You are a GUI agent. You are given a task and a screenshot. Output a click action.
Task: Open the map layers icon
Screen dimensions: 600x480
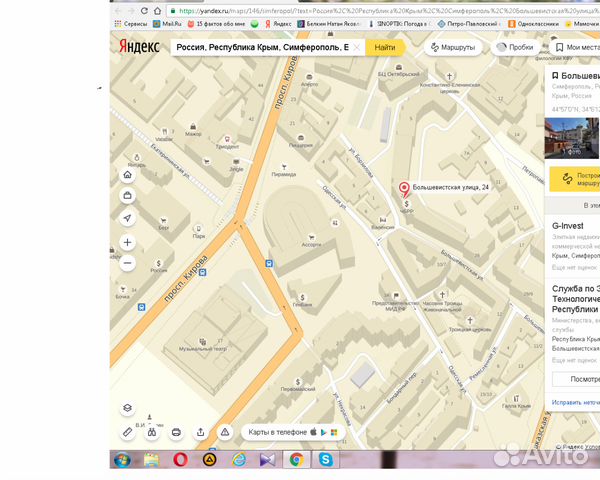127,408
